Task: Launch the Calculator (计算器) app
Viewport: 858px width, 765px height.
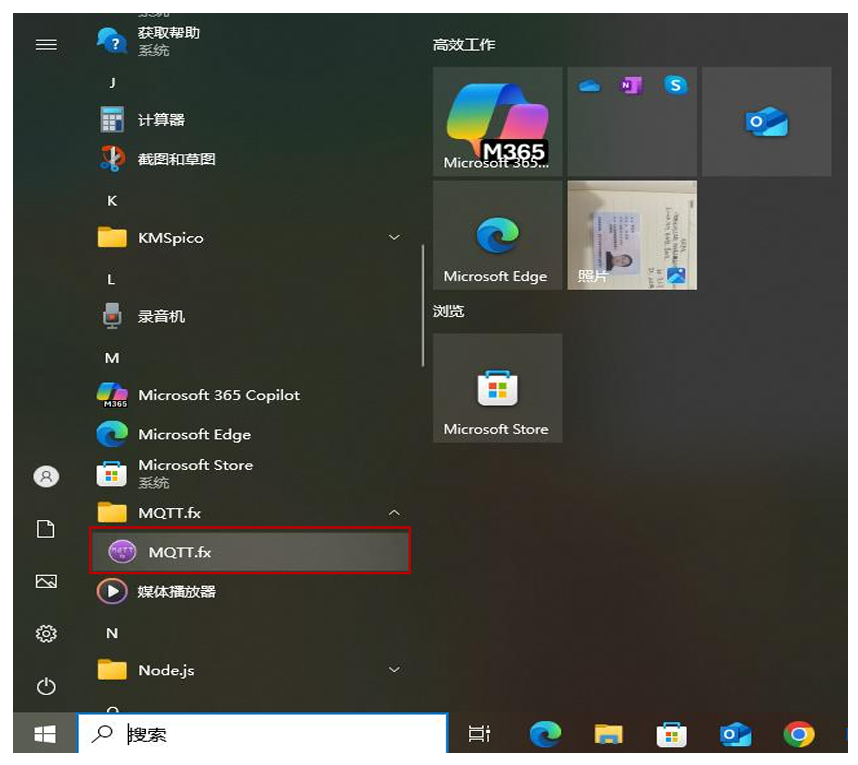Action: 249,119
